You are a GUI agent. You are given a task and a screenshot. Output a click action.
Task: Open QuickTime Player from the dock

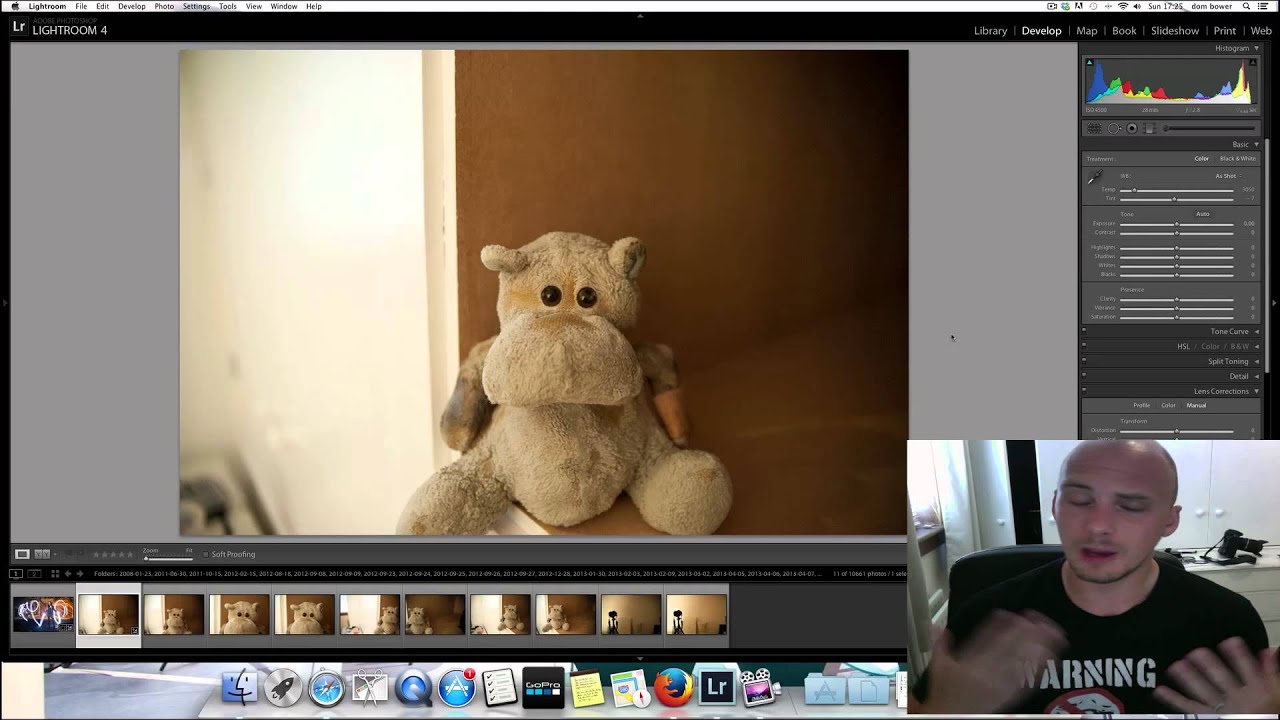(413, 688)
